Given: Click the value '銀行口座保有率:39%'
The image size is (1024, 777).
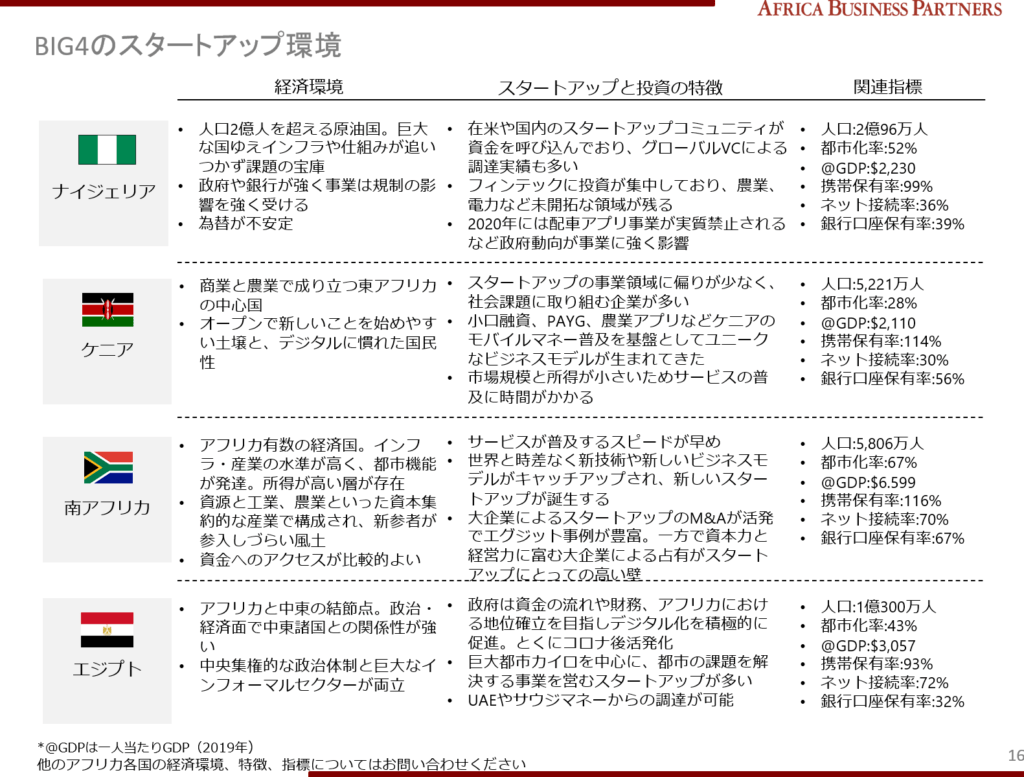Looking at the screenshot, I should [x=892, y=224].
